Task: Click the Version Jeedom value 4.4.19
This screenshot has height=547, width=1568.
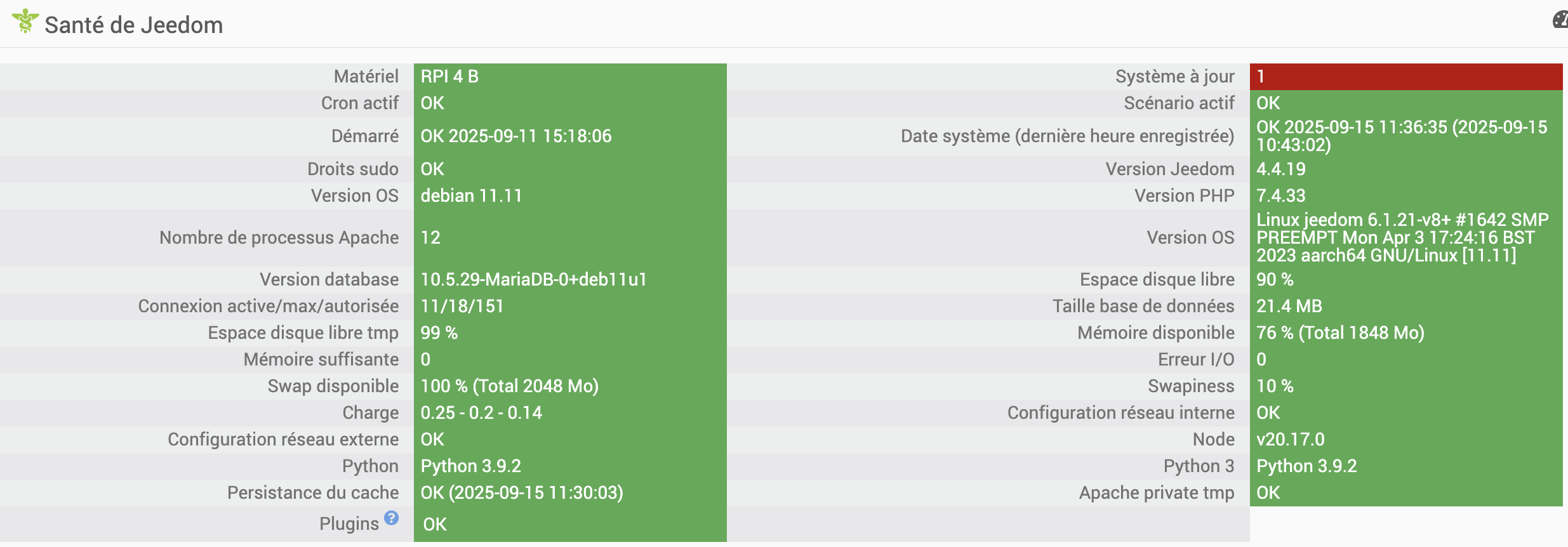Action: tap(1281, 169)
